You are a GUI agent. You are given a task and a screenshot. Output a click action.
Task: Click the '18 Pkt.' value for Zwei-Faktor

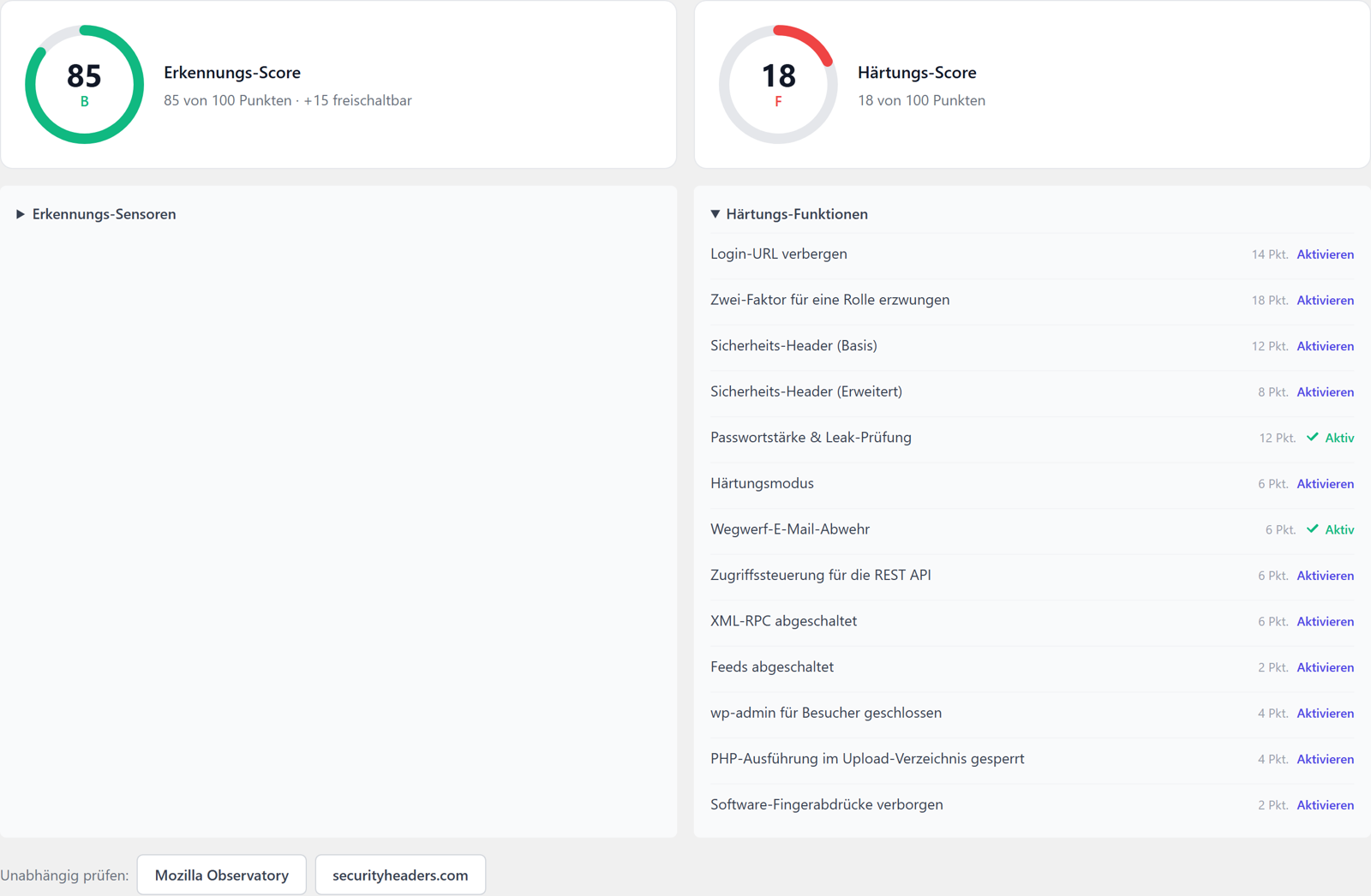(1270, 301)
